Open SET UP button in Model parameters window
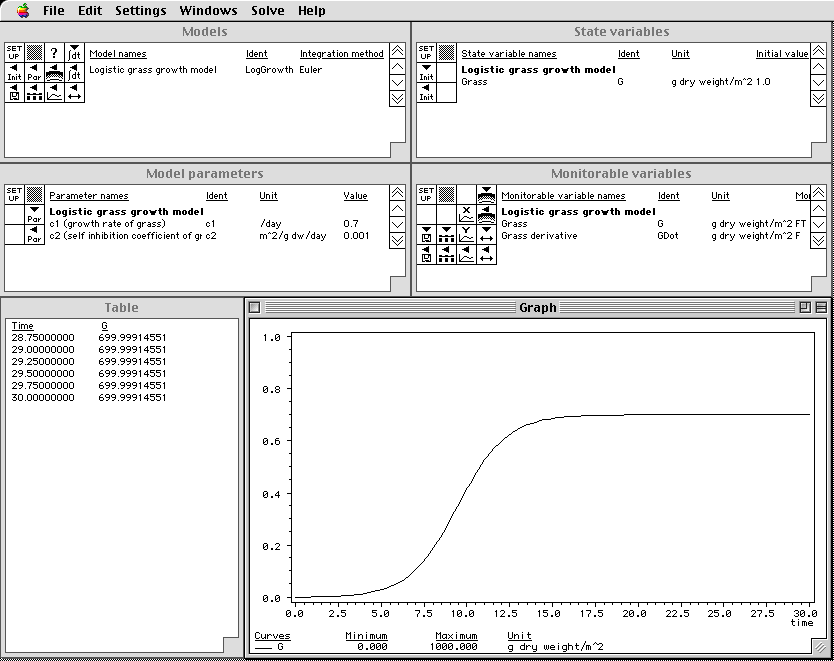834x661 pixels. (x=14, y=195)
